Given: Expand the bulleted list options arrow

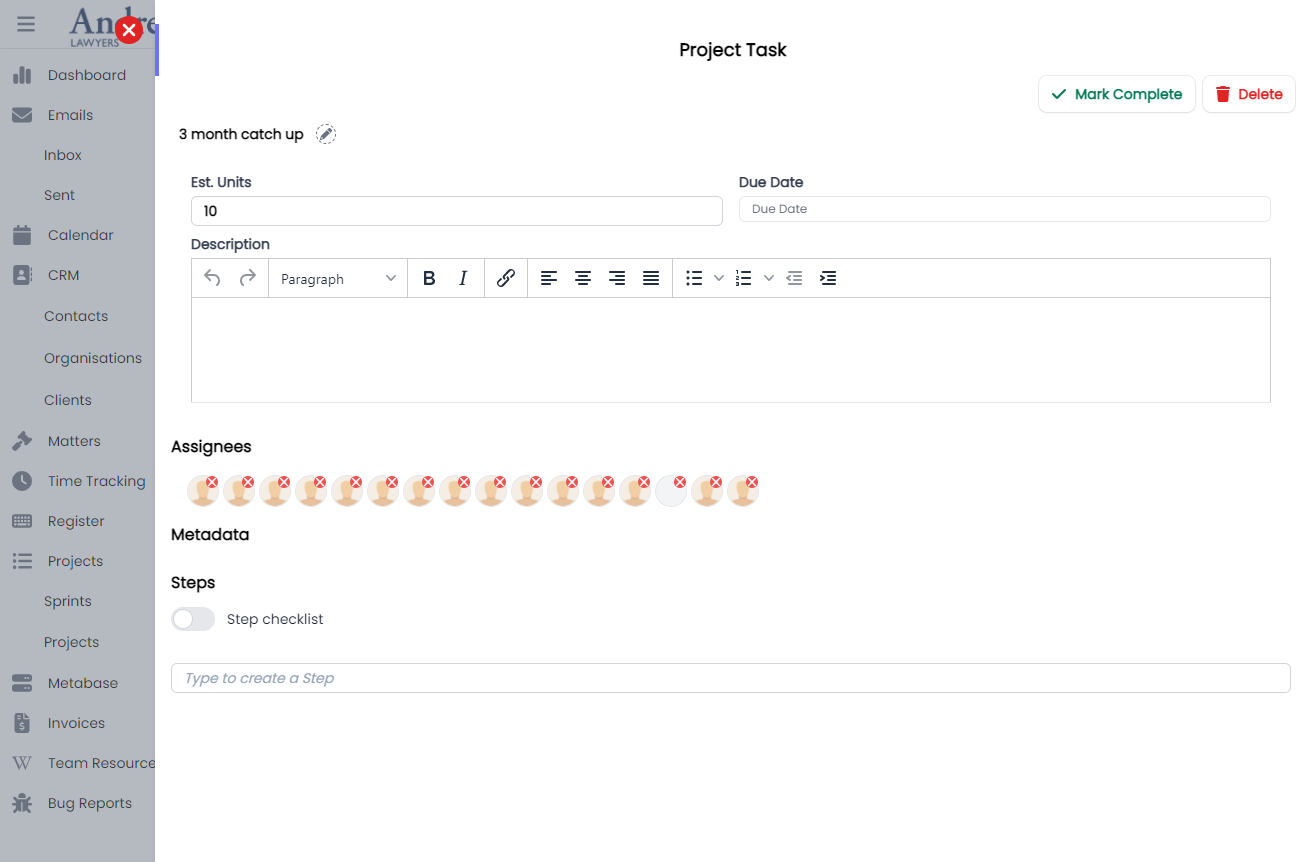Looking at the screenshot, I should click(719, 279).
